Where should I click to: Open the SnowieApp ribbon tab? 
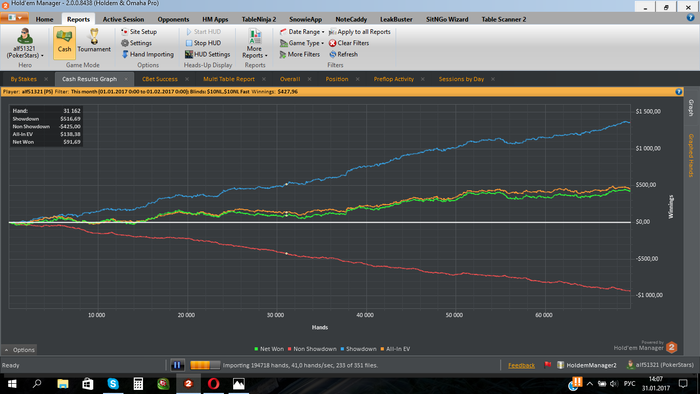305,19
